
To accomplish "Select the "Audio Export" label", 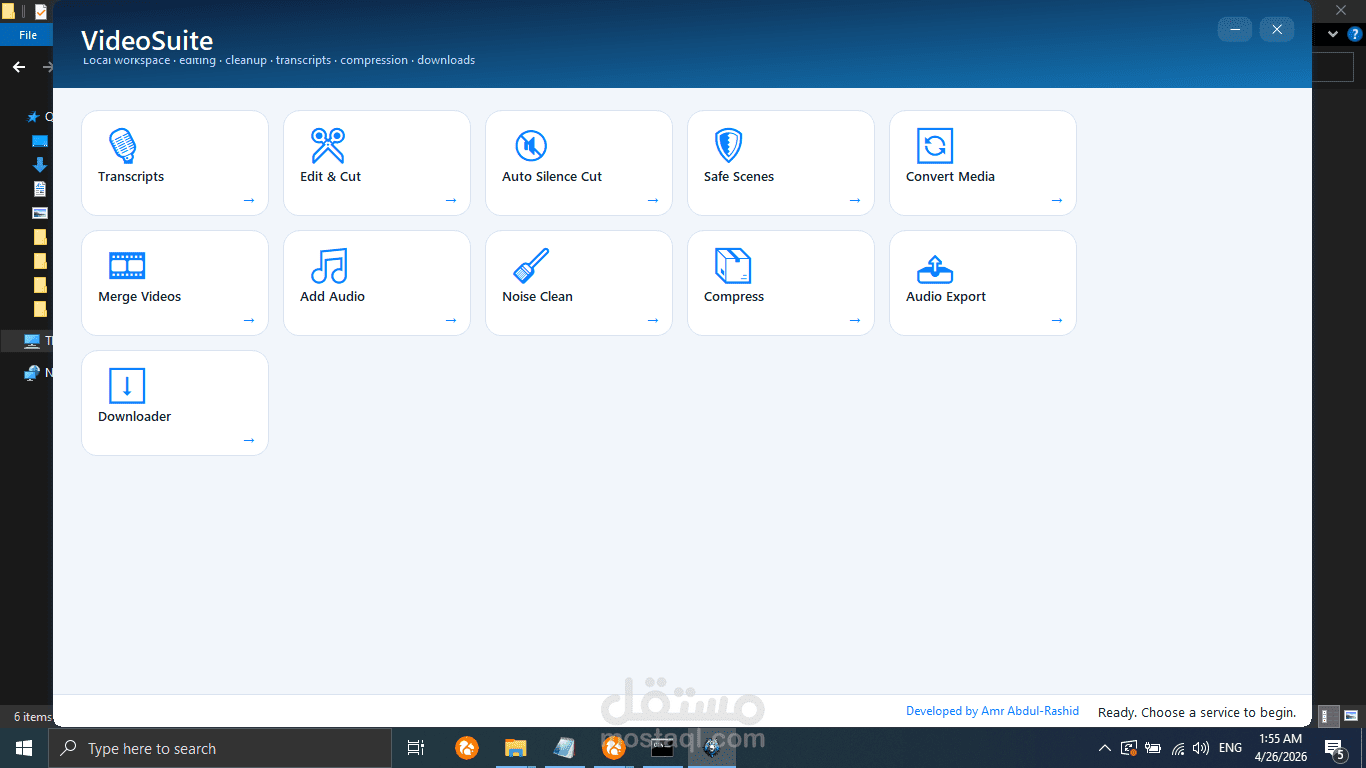I will [946, 297].
